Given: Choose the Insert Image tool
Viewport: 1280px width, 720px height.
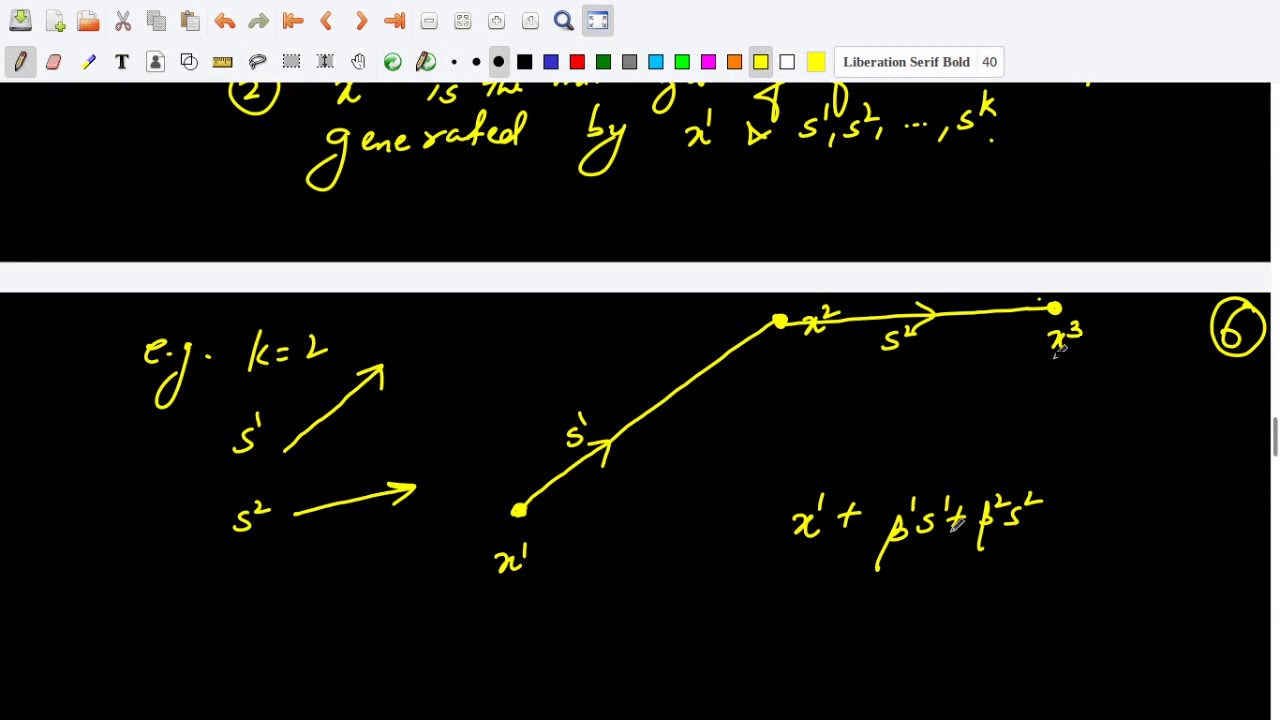Looking at the screenshot, I should pos(156,62).
